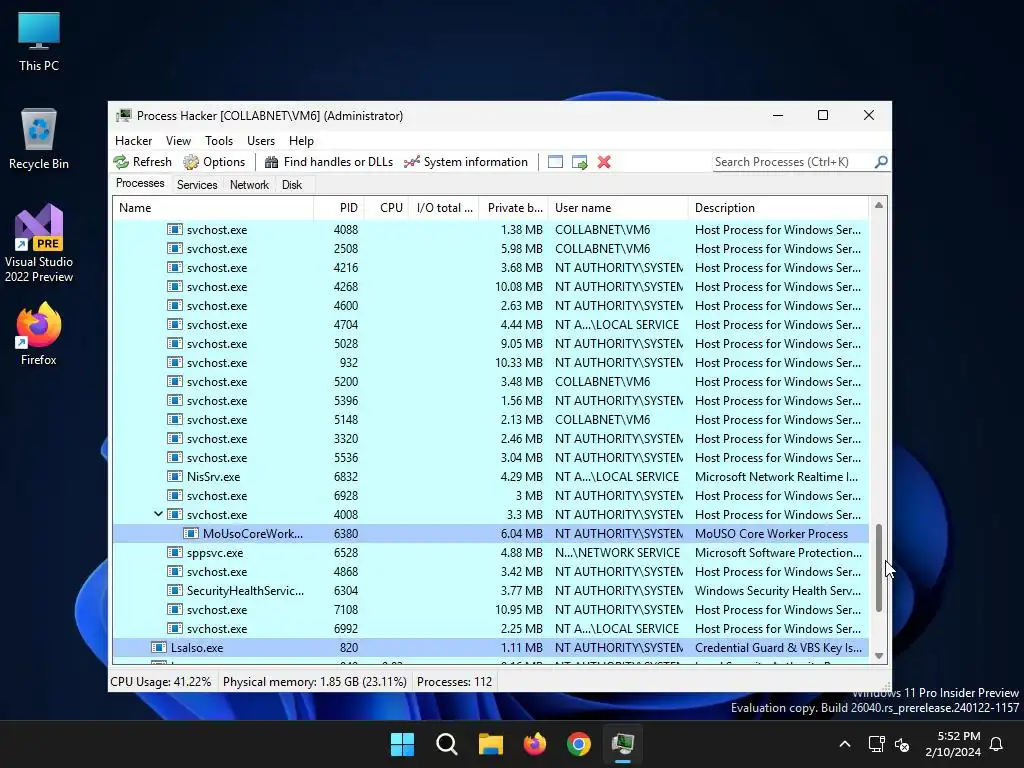The image size is (1024, 768).
Task: Click the find window toolbar icon
Action: pyautogui.click(x=555, y=162)
